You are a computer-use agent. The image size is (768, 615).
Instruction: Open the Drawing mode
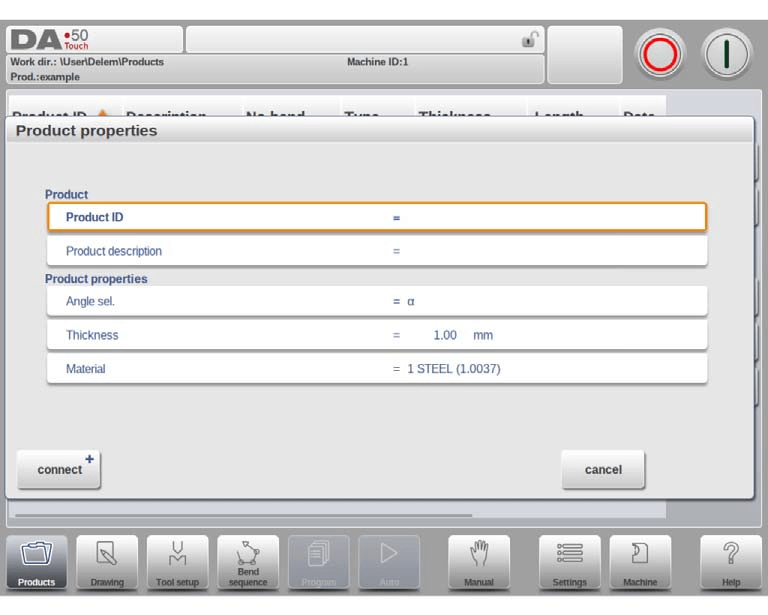pyautogui.click(x=107, y=562)
